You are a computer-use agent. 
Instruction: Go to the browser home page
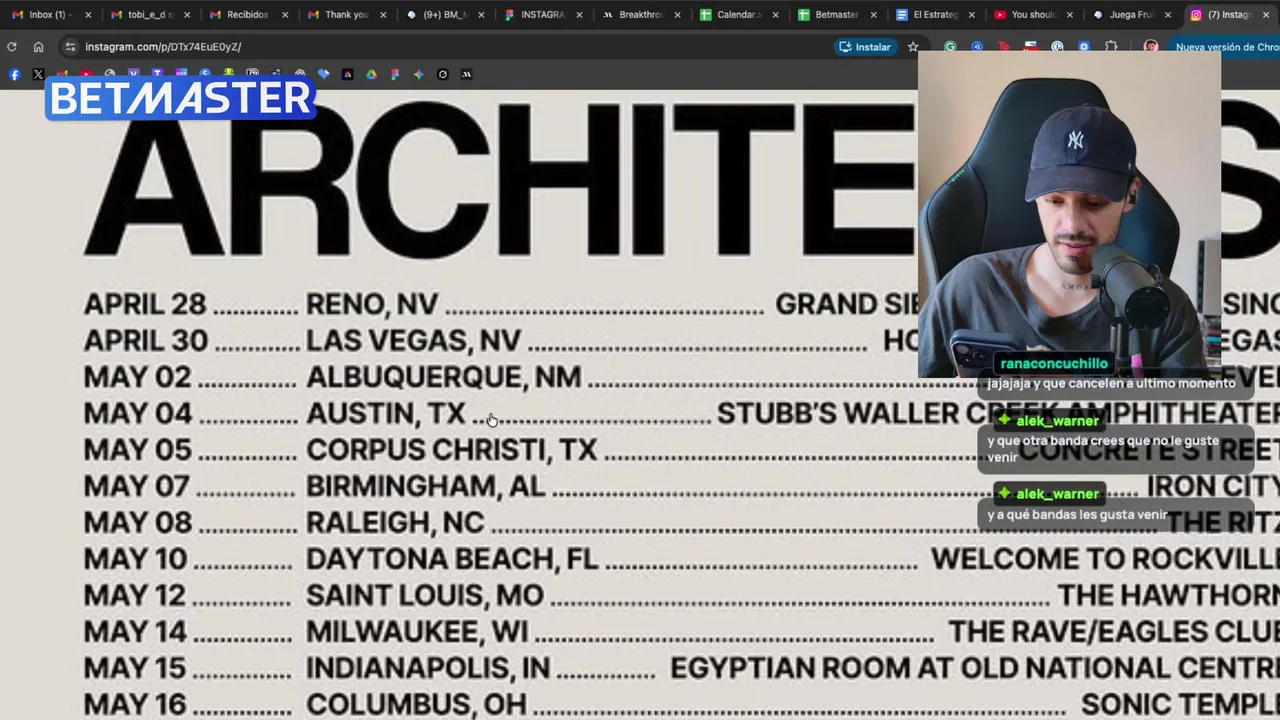(38, 46)
